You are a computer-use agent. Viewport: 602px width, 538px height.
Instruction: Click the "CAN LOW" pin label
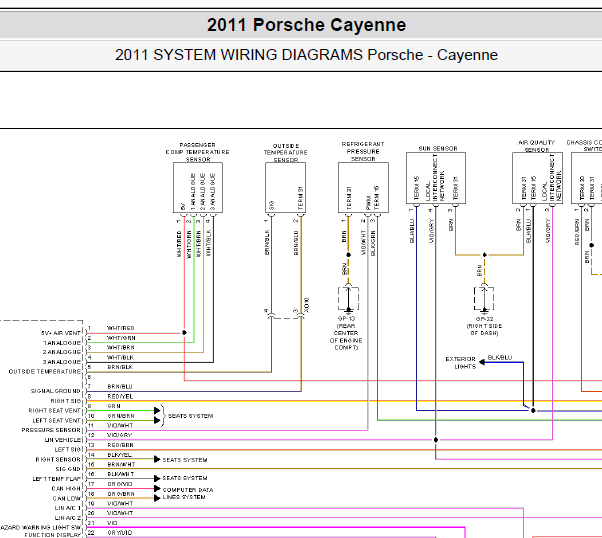click(x=67, y=498)
